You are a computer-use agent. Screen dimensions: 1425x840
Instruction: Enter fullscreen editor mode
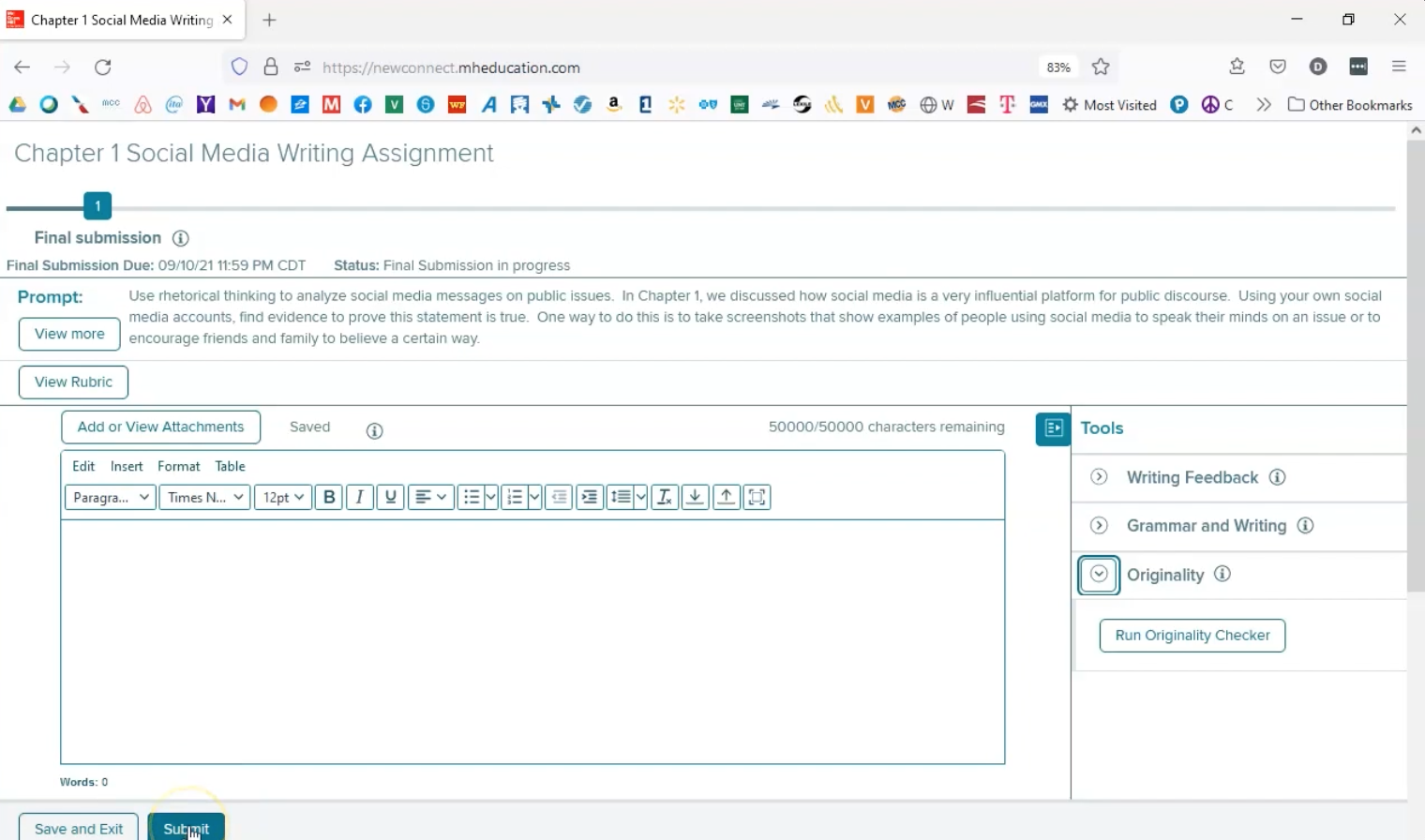pyautogui.click(x=757, y=497)
